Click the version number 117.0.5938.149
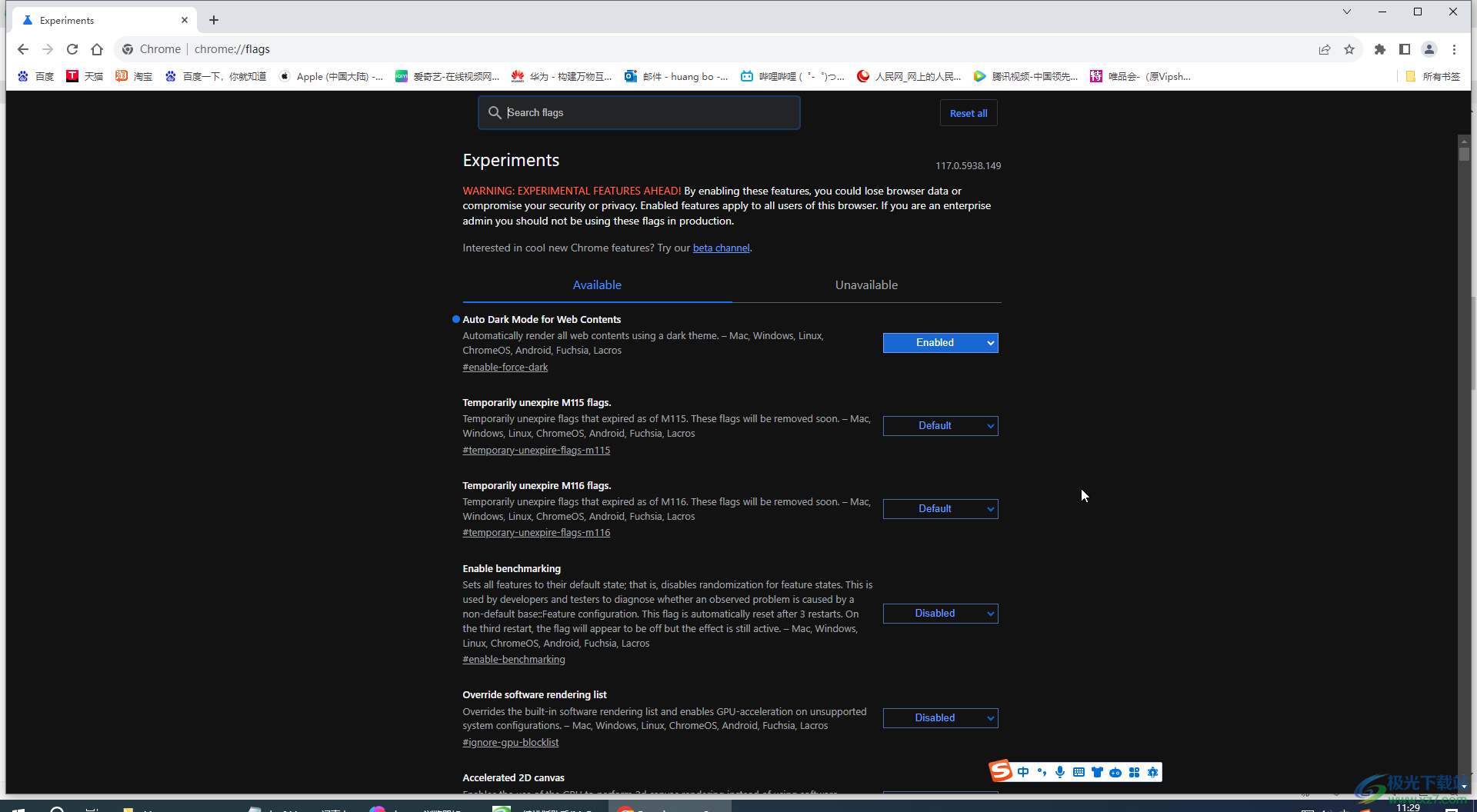Viewport: 1477px width, 812px height. [x=968, y=166]
